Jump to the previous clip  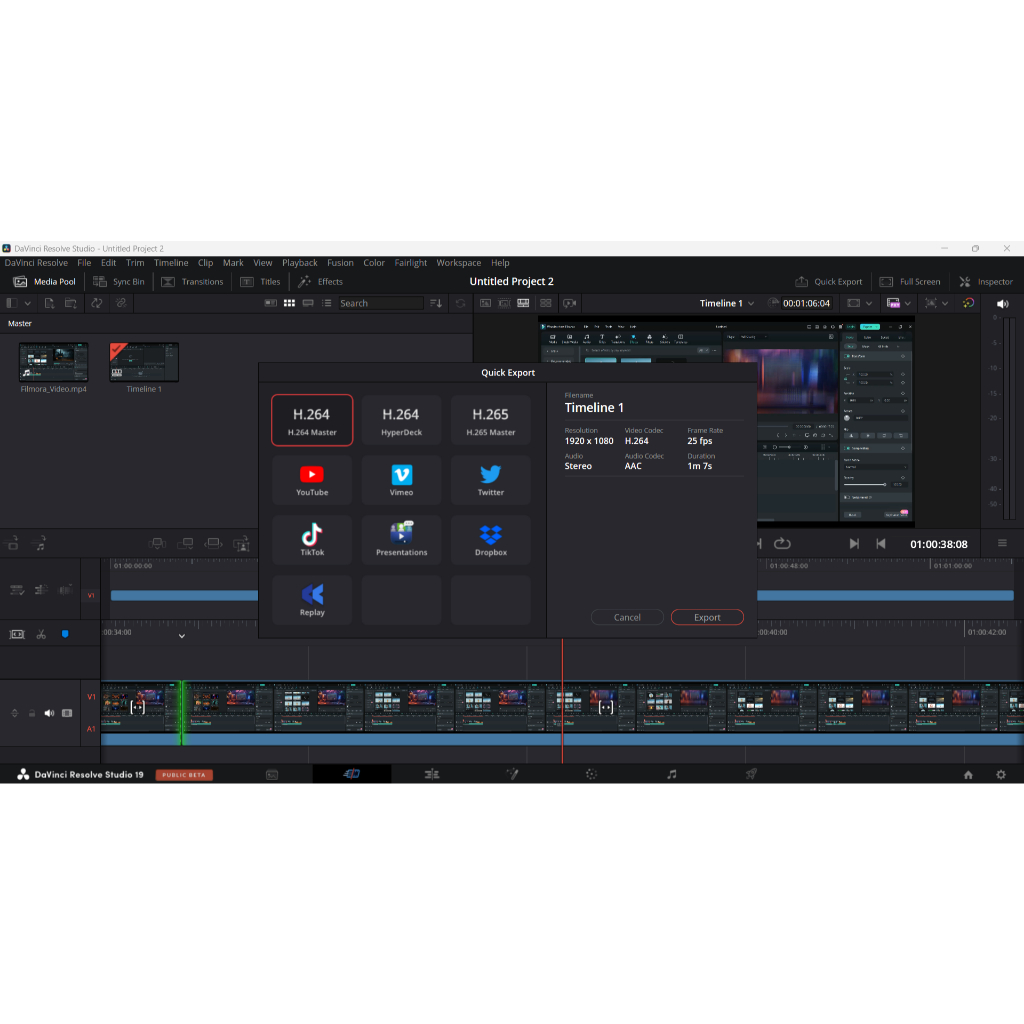[x=880, y=544]
